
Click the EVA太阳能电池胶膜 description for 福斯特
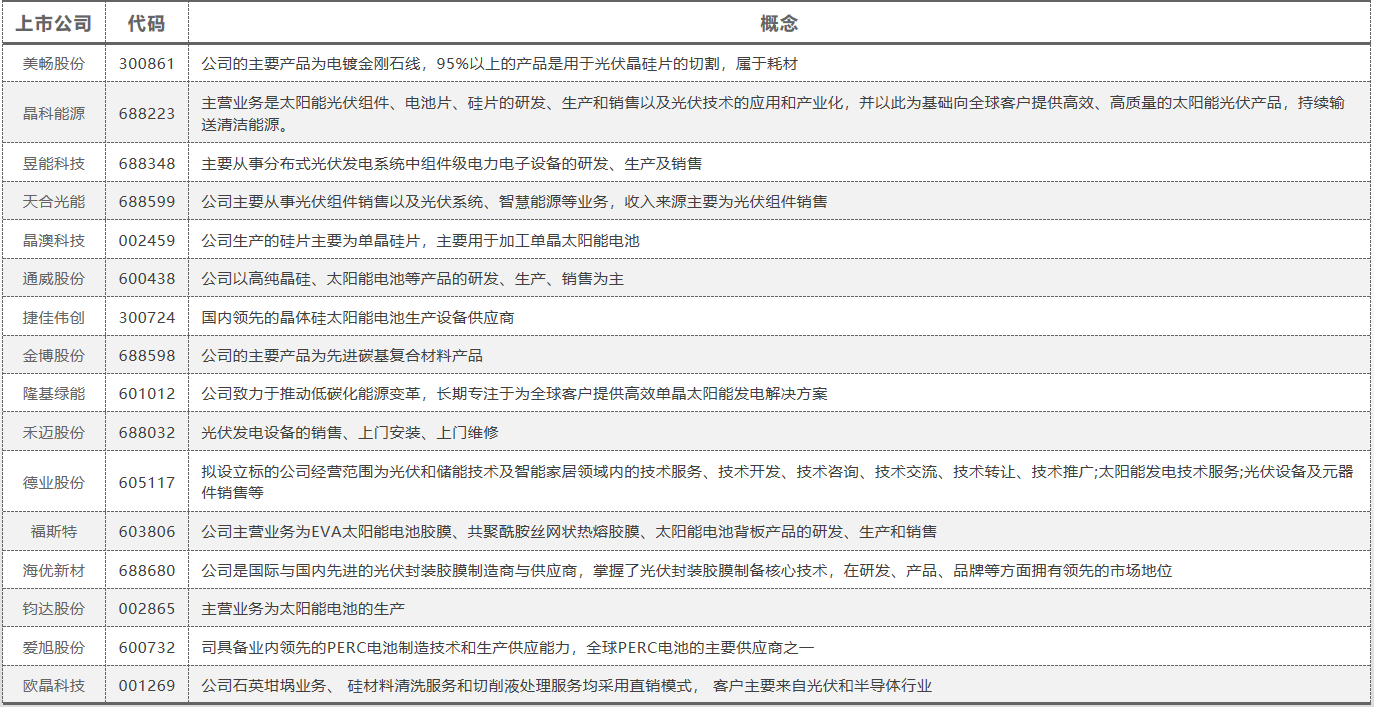pos(569,532)
